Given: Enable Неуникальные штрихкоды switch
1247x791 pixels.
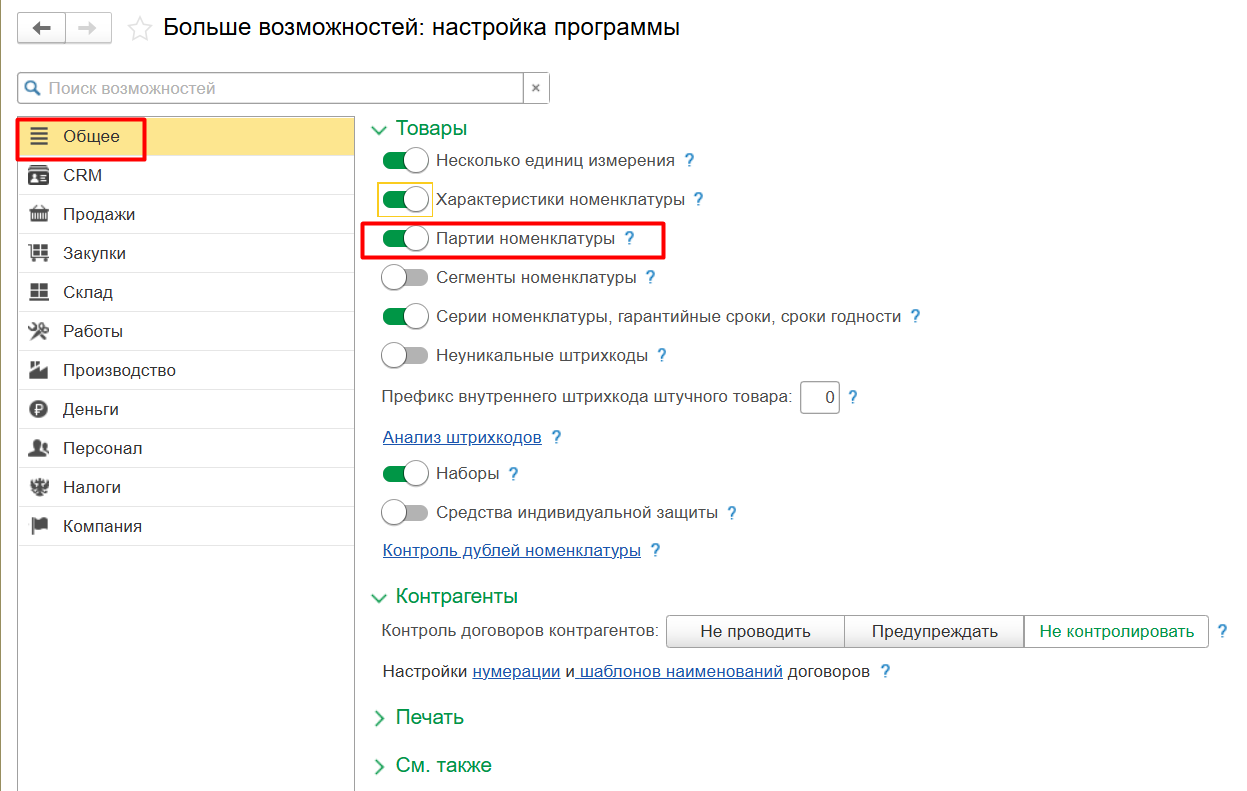Looking at the screenshot, I should (x=405, y=355).
